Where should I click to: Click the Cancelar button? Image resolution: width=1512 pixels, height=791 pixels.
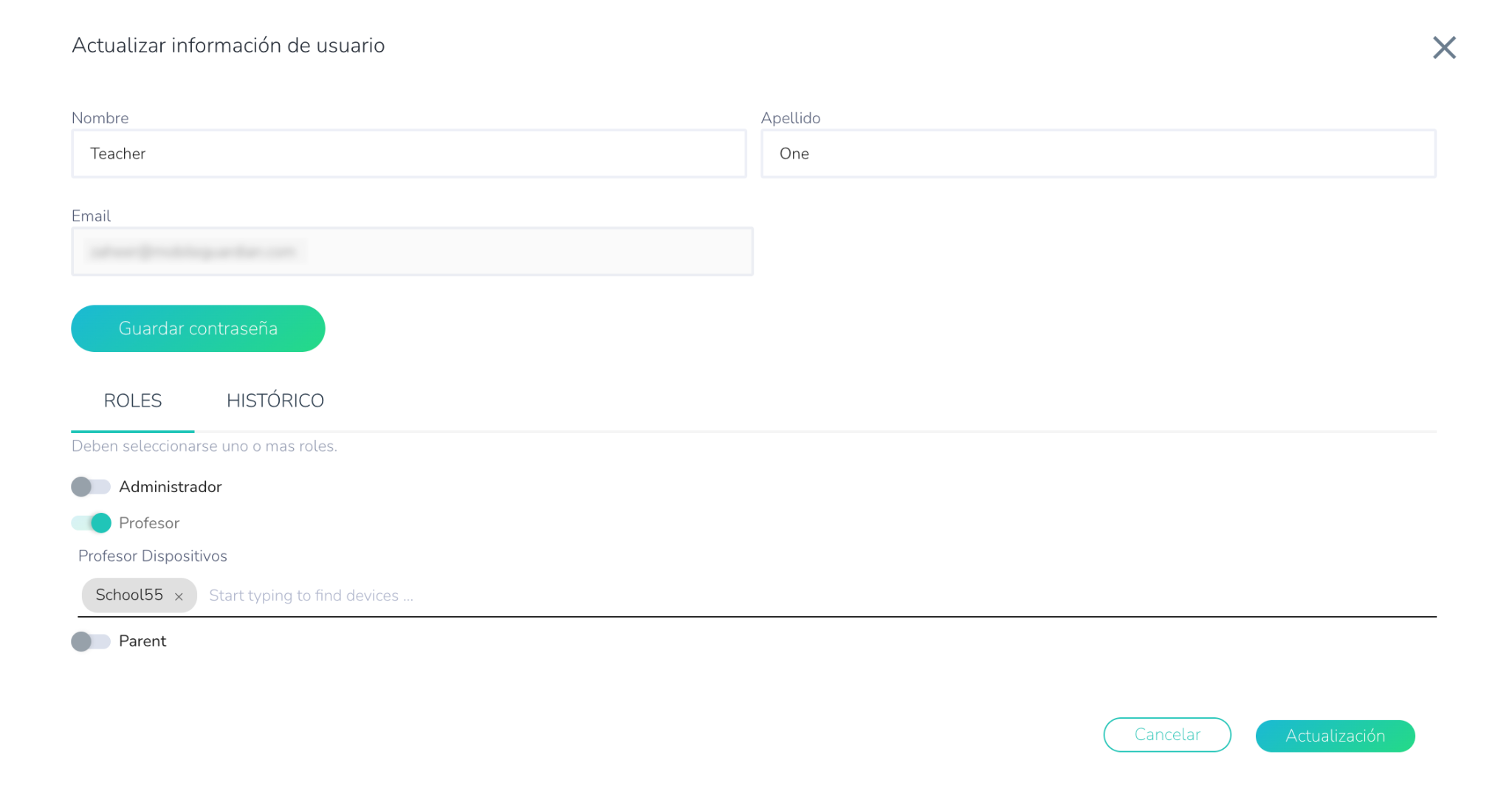click(x=1166, y=735)
